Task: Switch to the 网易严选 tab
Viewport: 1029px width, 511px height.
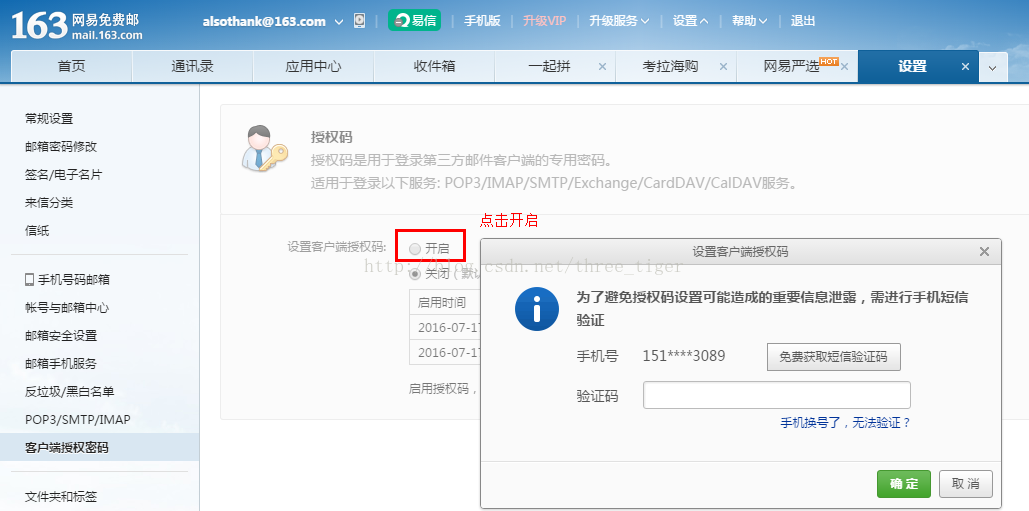Action: pyautogui.click(x=791, y=66)
